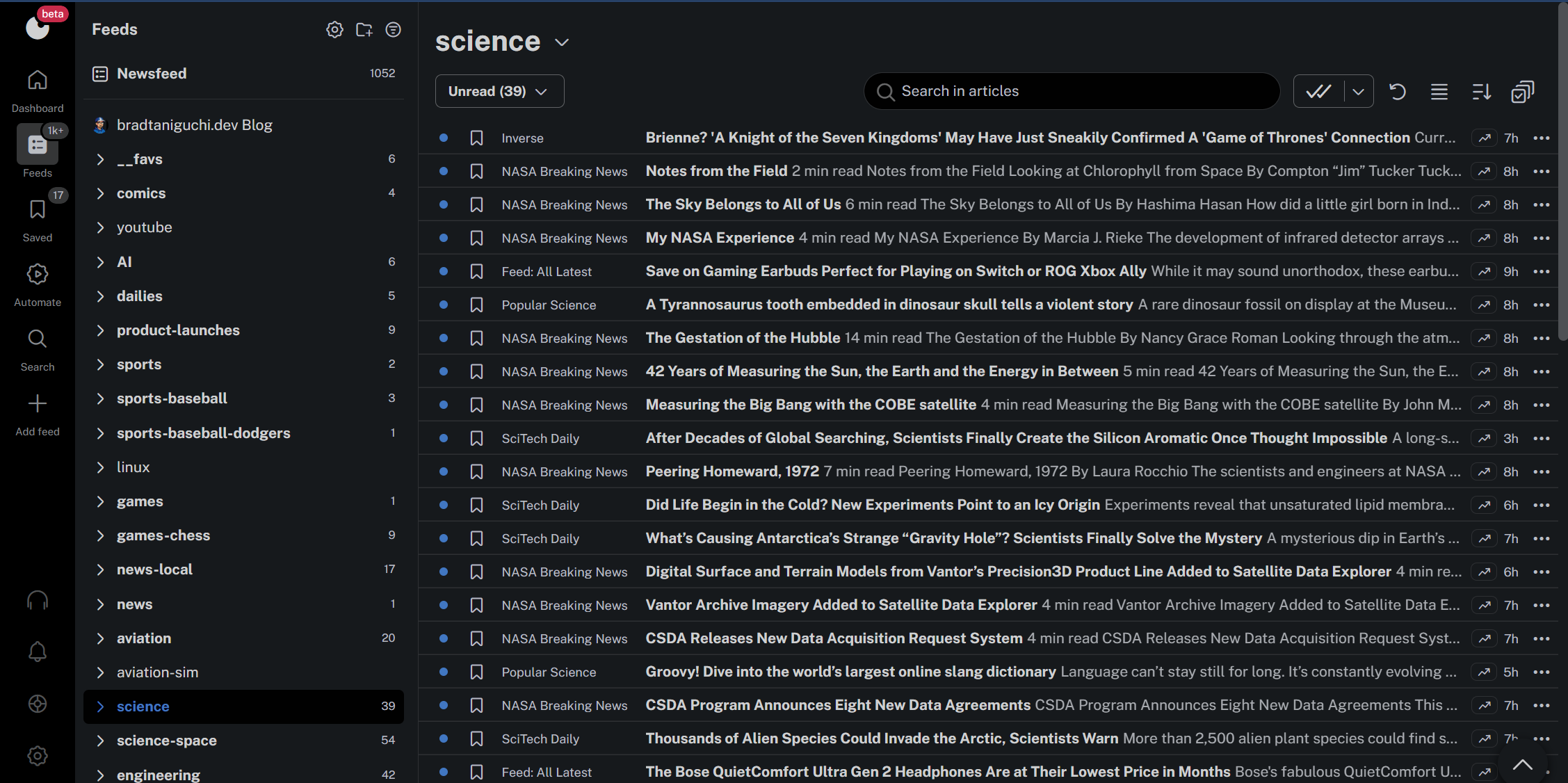Click the headphones icon in the left sidebar
This screenshot has width=1568, height=783.
[38, 600]
